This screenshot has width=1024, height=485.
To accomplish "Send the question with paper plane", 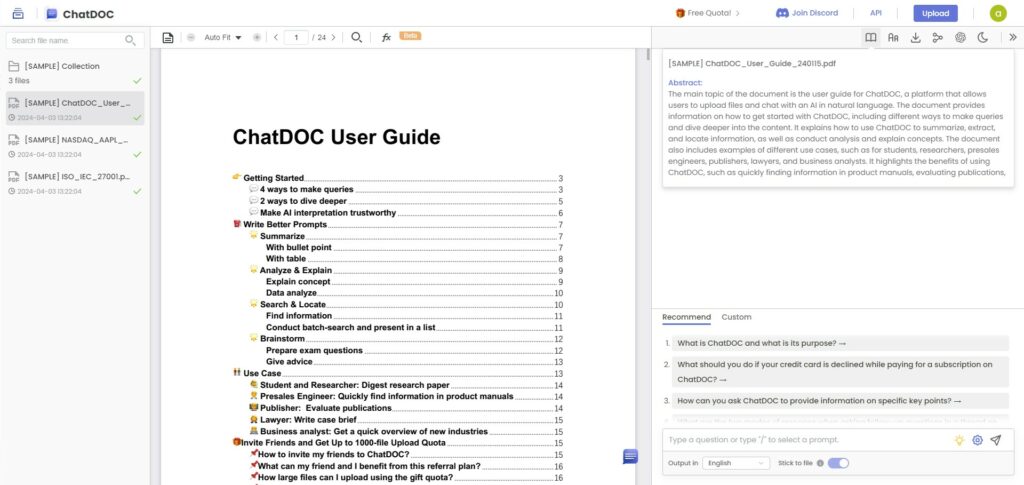I will coord(995,440).
